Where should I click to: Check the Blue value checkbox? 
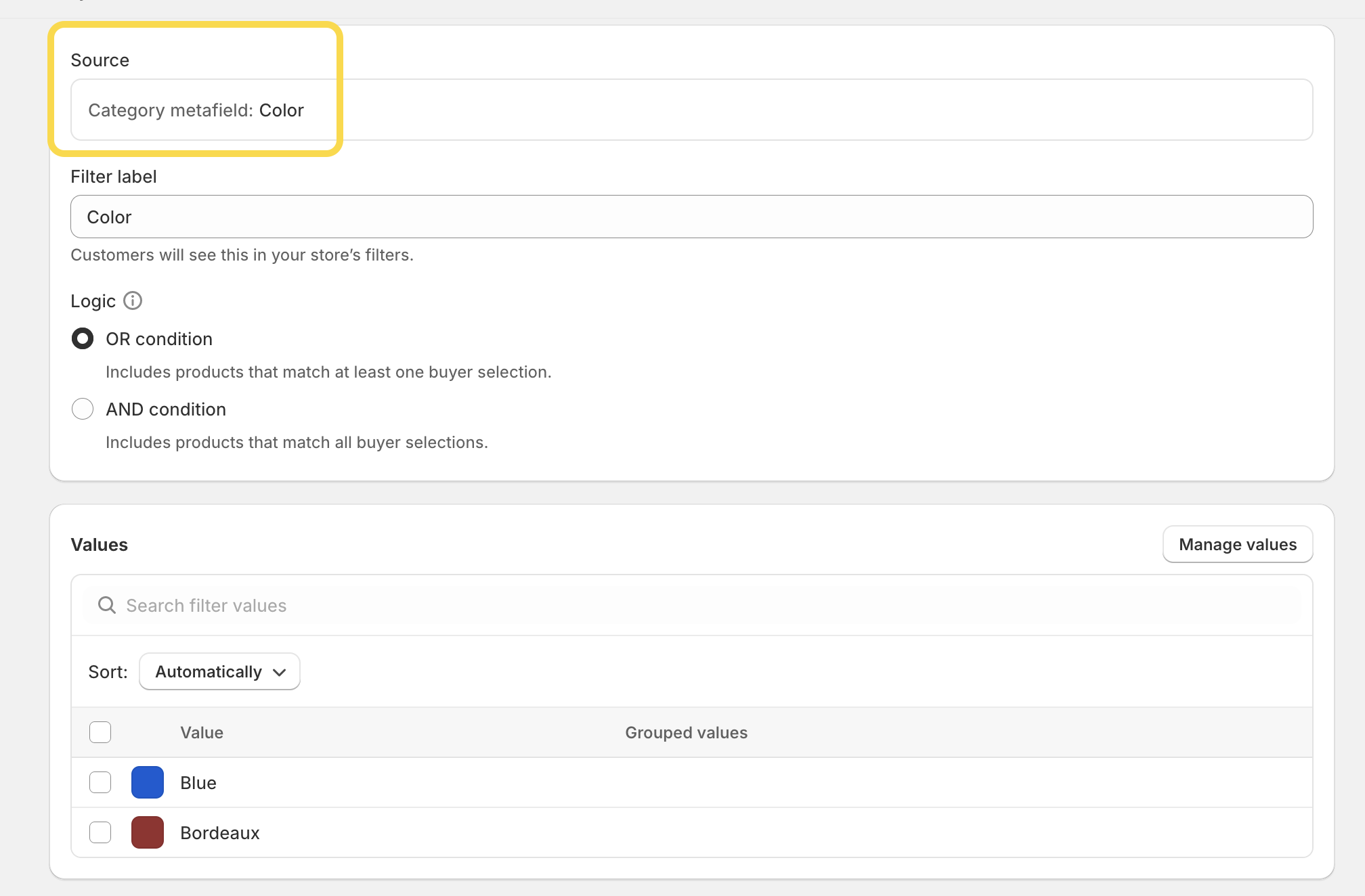[100, 782]
